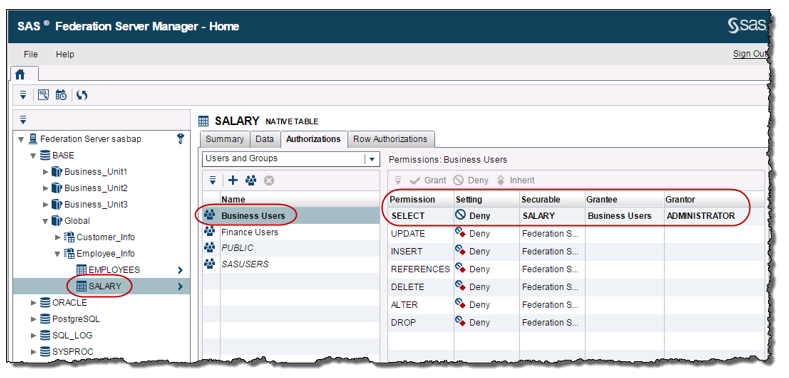Select the REFERENCES permission row

[576, 269]
